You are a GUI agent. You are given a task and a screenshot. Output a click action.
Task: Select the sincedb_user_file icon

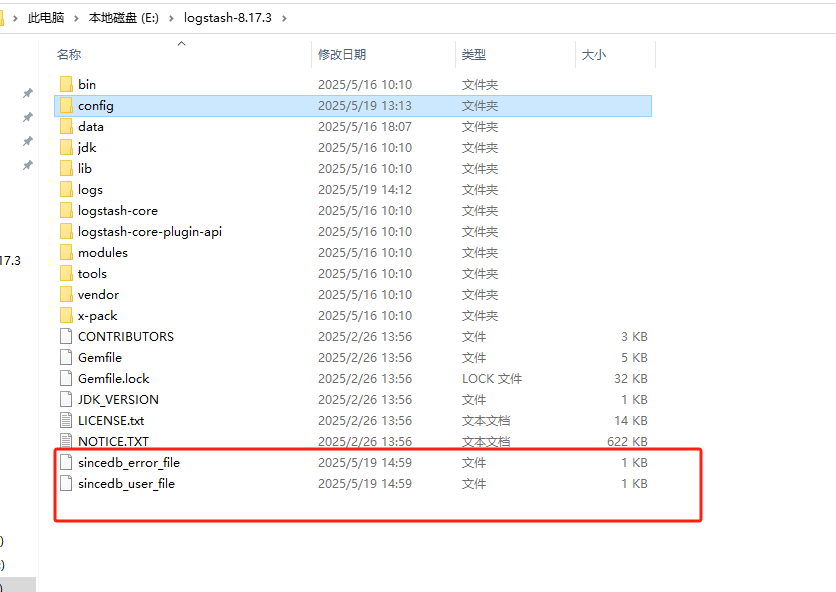coord(66,483)
